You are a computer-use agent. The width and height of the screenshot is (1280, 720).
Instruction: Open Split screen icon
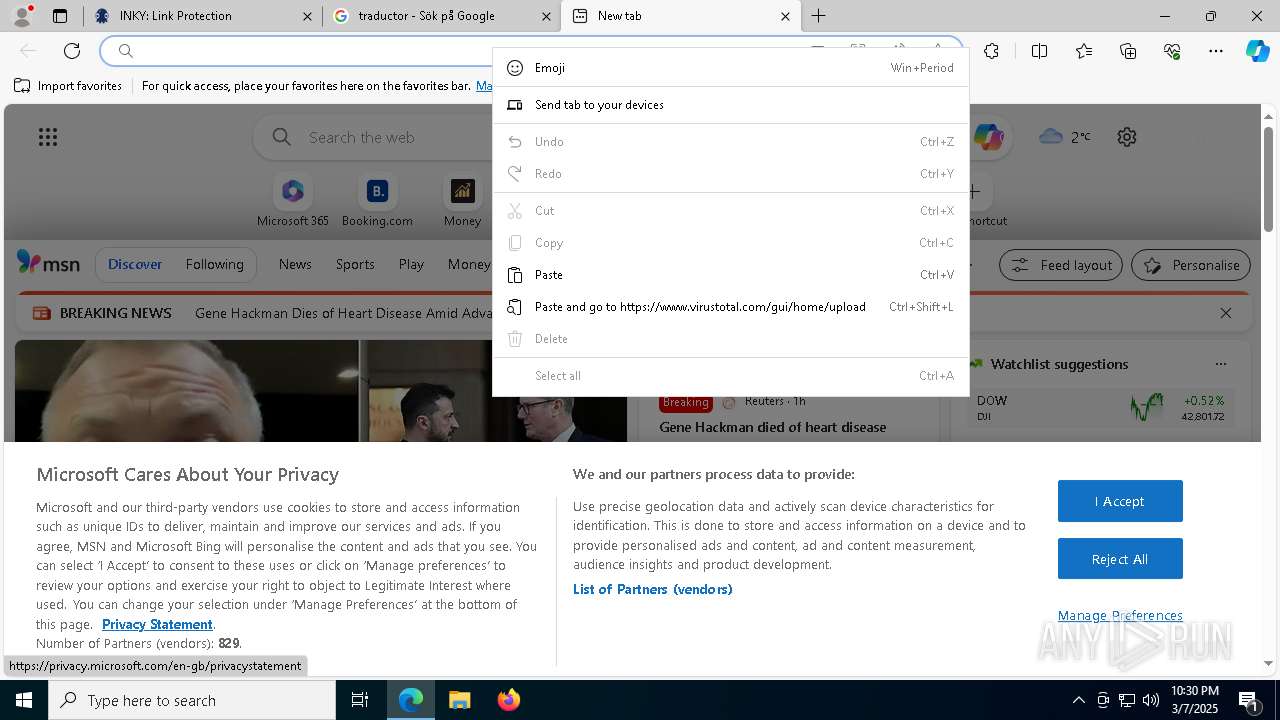[x=1039, y=51]
